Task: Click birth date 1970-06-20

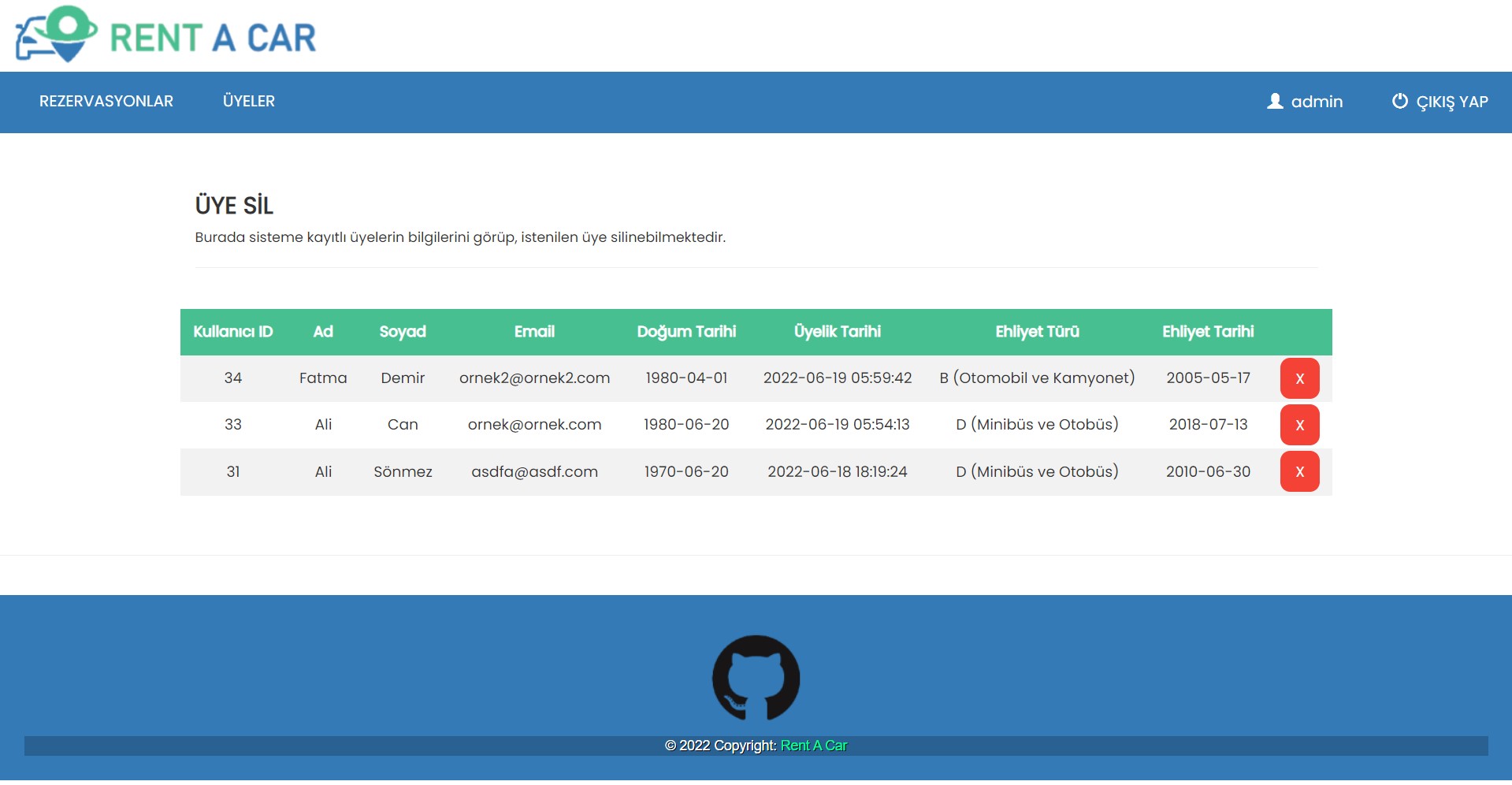Action: point(686,471)
